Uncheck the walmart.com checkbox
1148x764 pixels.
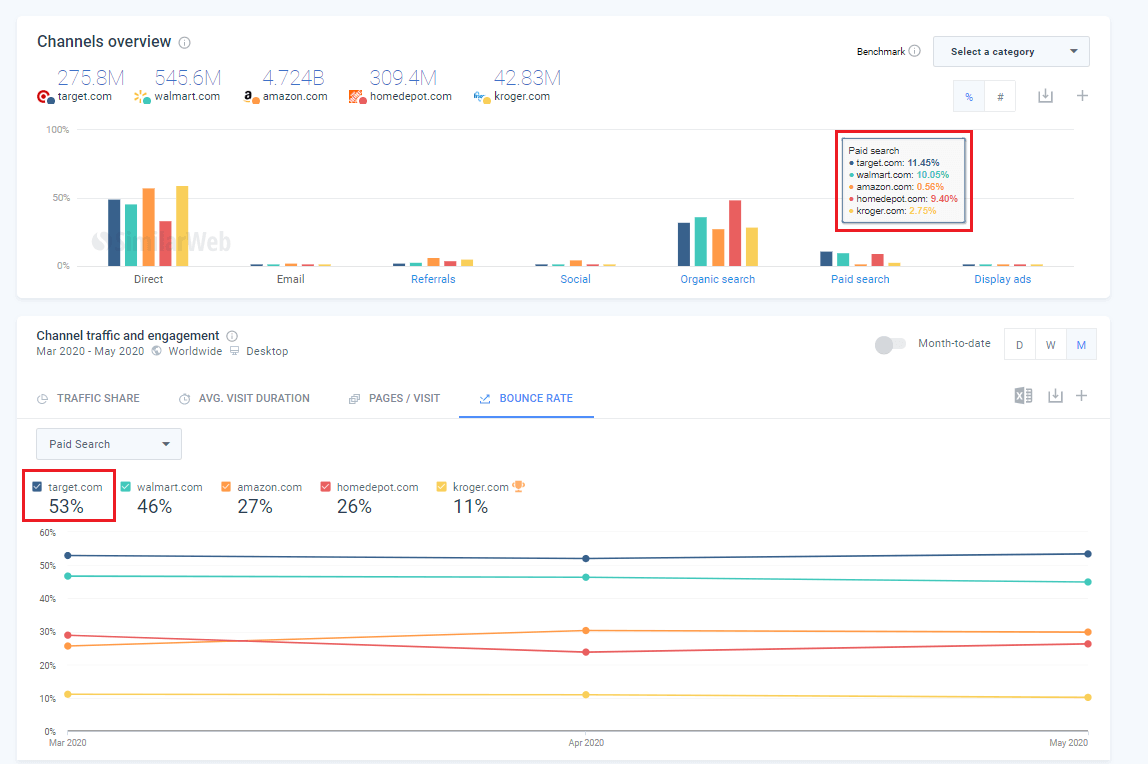point(126,487)
